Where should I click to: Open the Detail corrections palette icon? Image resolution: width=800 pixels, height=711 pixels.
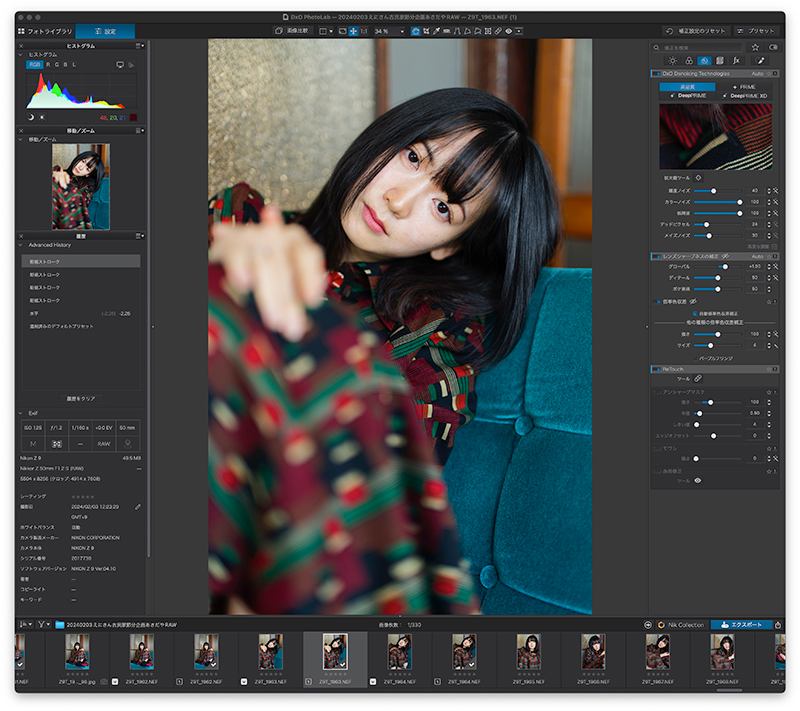point(704,61)
